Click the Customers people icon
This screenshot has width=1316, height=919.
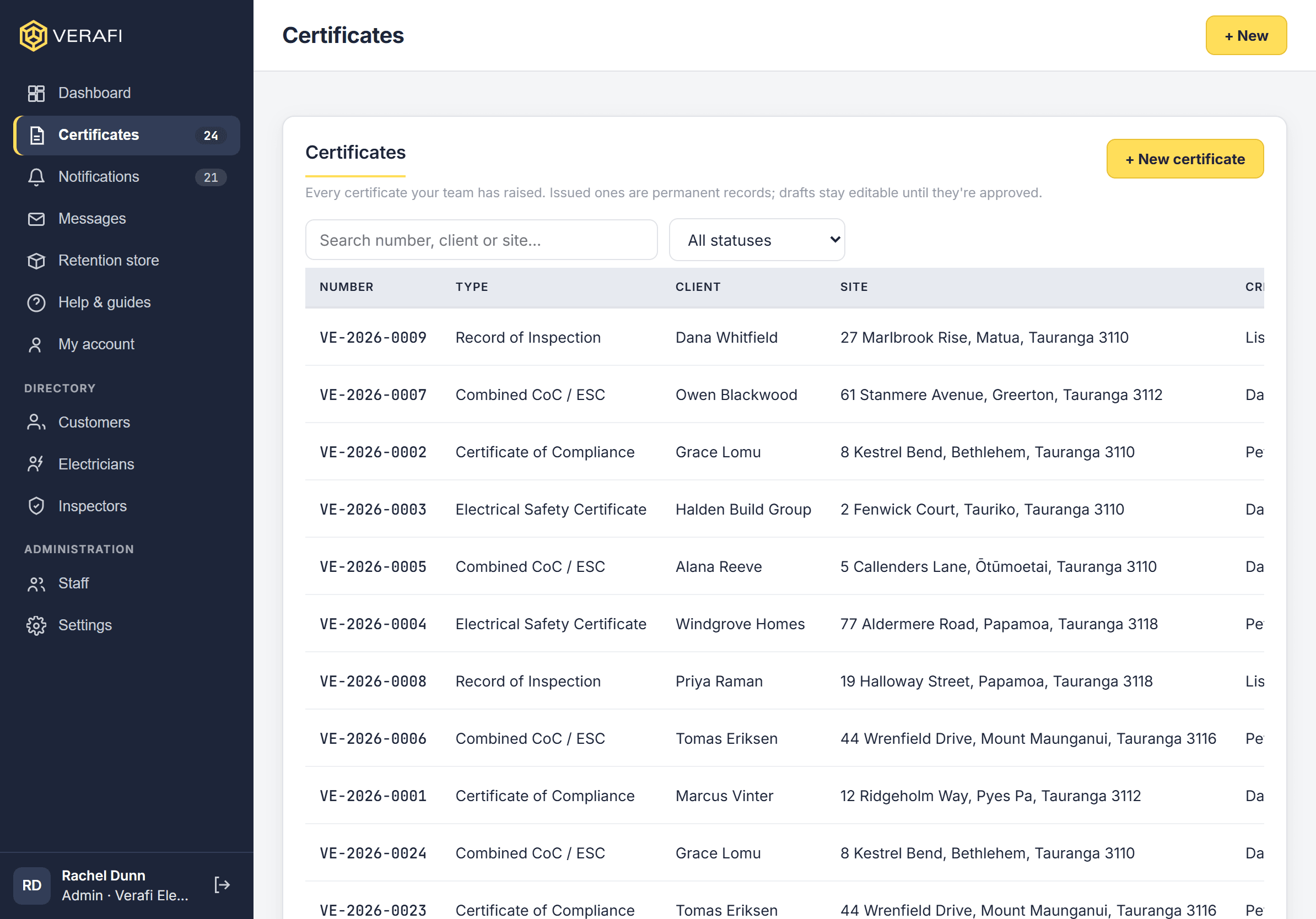(x=36, y=423)
